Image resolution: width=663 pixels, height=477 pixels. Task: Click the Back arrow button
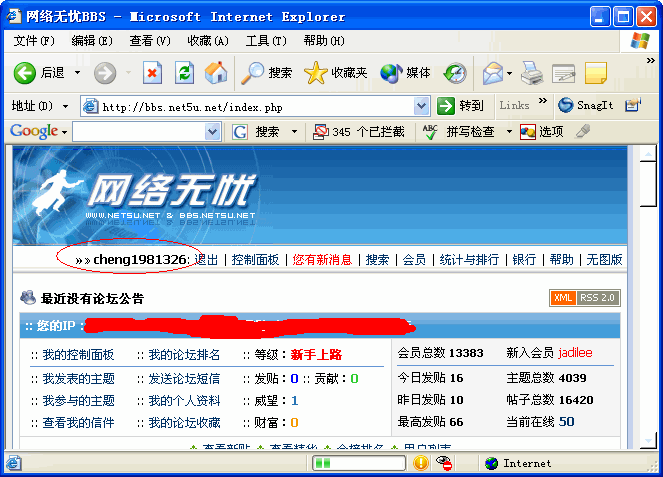[x=25, y=73]
